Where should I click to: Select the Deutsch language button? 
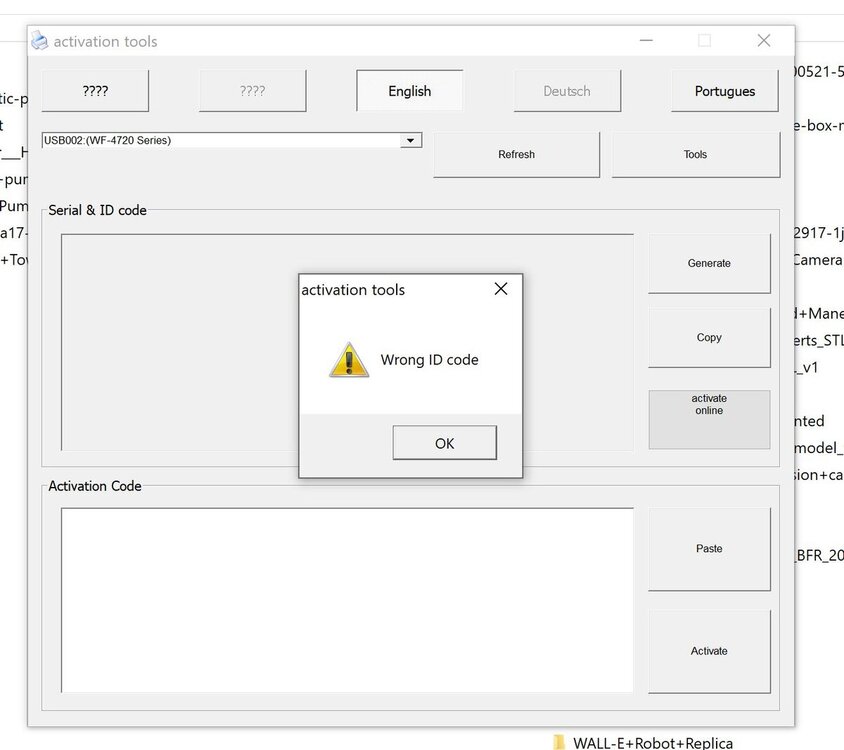coord(567,91)
